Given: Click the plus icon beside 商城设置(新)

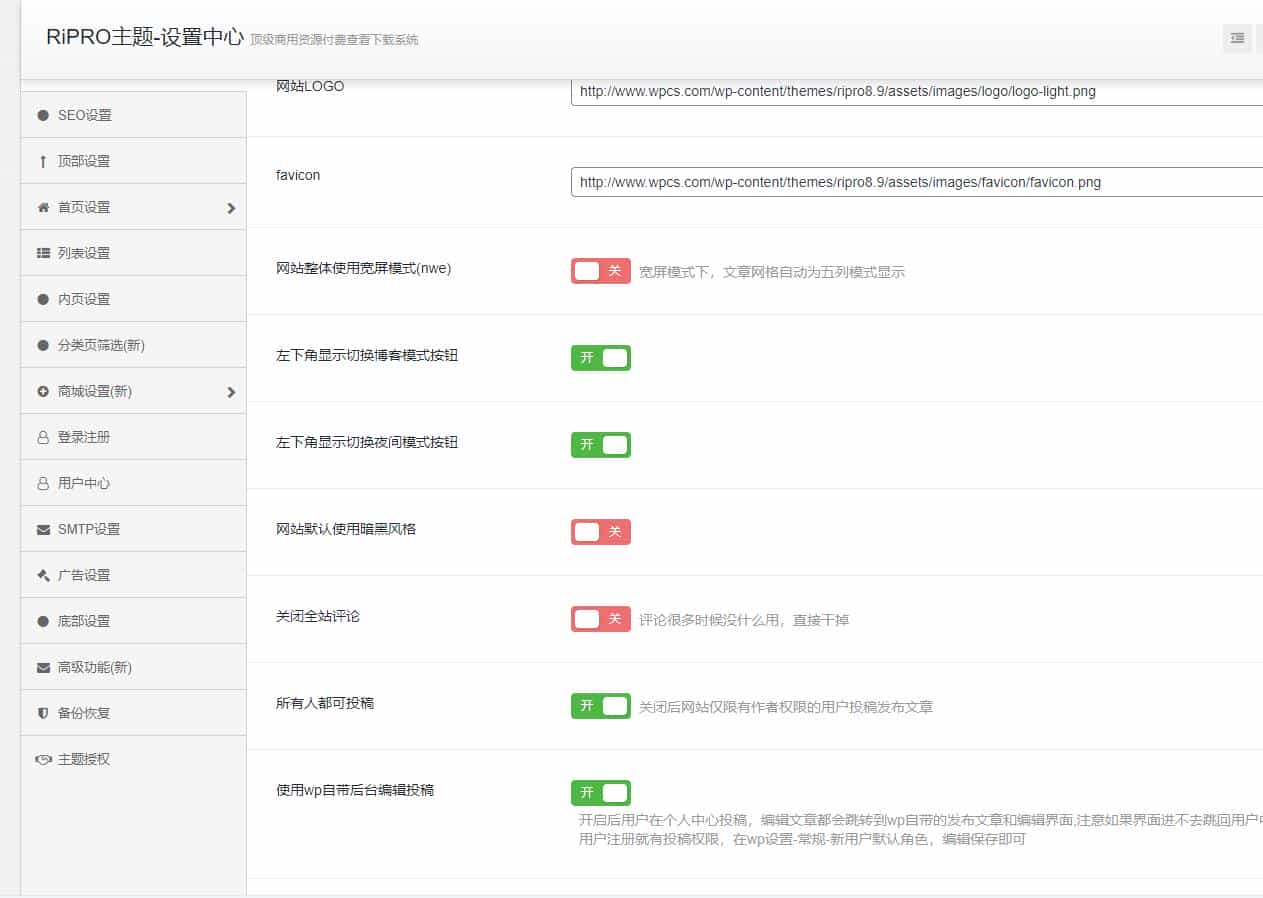Looking at the screenshot, I should tap(43, 391).
